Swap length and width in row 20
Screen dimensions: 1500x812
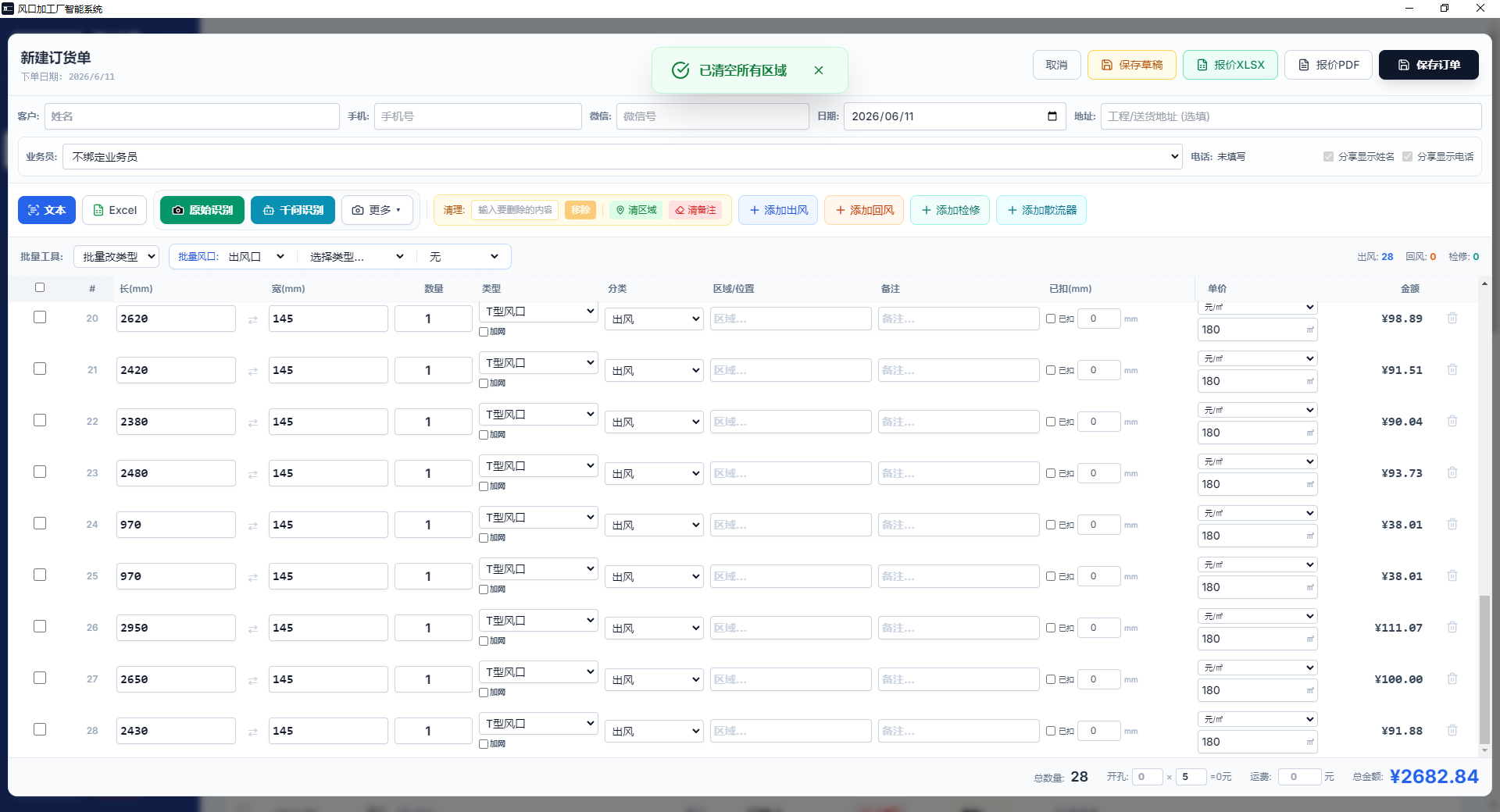coord(252,319)
